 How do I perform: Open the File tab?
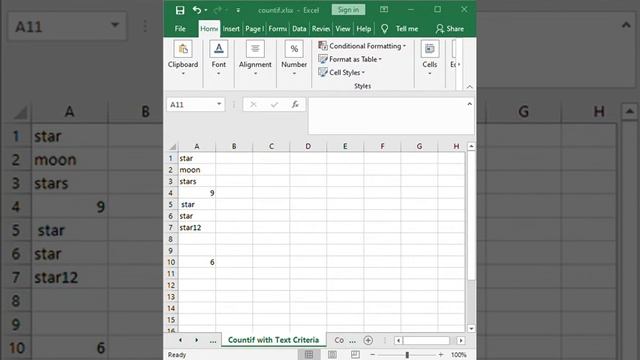tap(180, 29)
